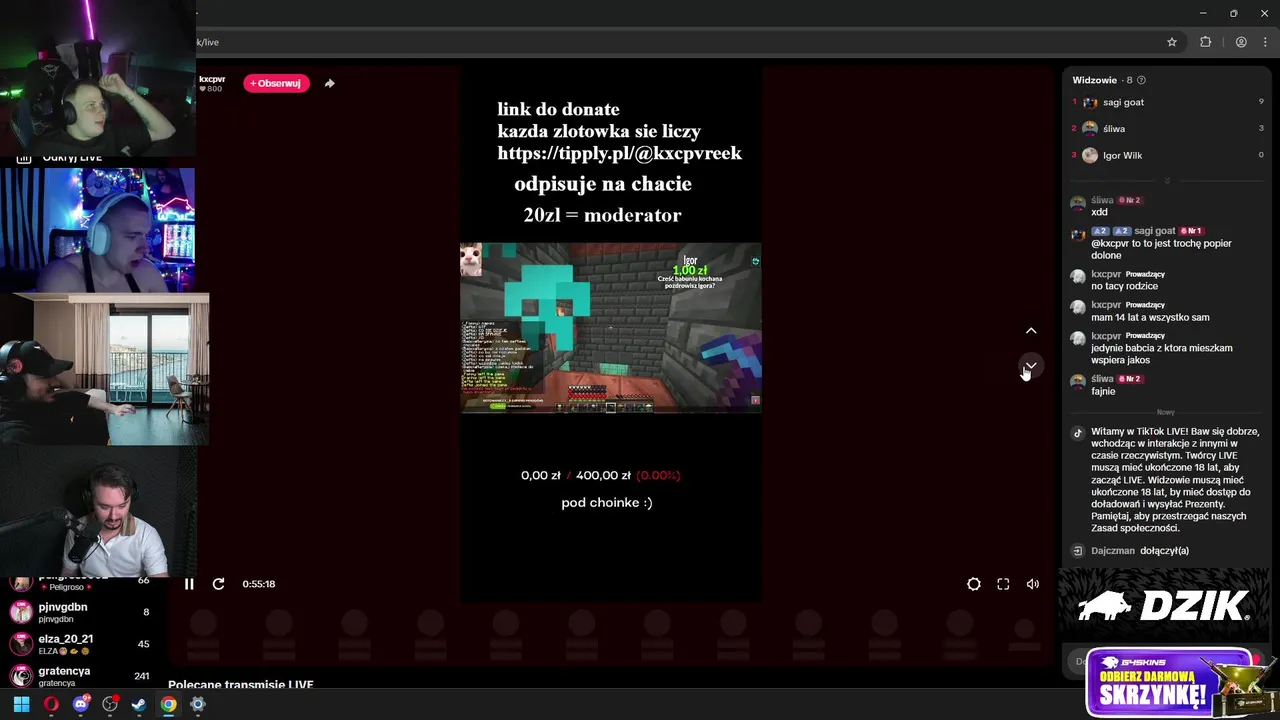Image resolution: width=1280 pixels, height=720 pixels.
Task: Click the tipply donate link text
Action: pos(620,153)
